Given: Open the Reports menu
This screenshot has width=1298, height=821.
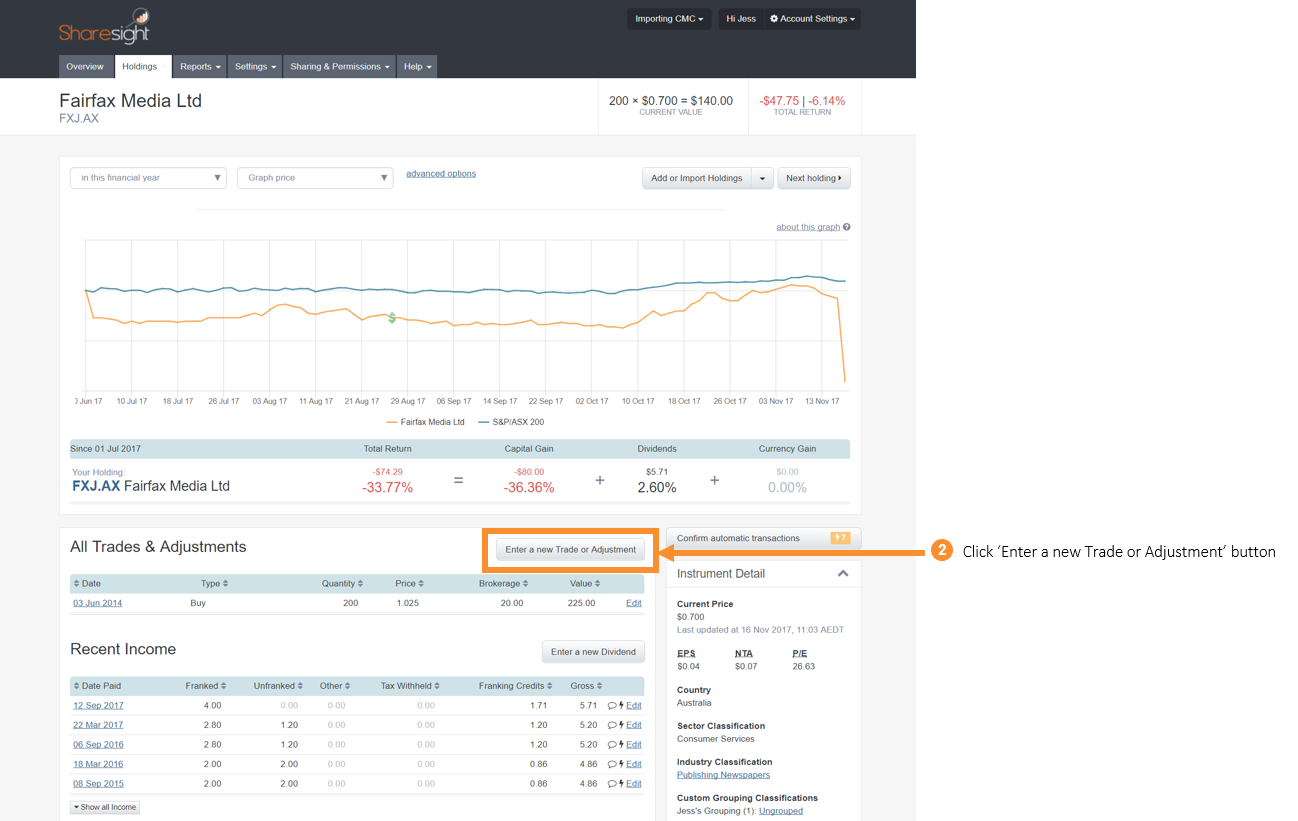Looking at the screenshot, I should tap(199, 66).
